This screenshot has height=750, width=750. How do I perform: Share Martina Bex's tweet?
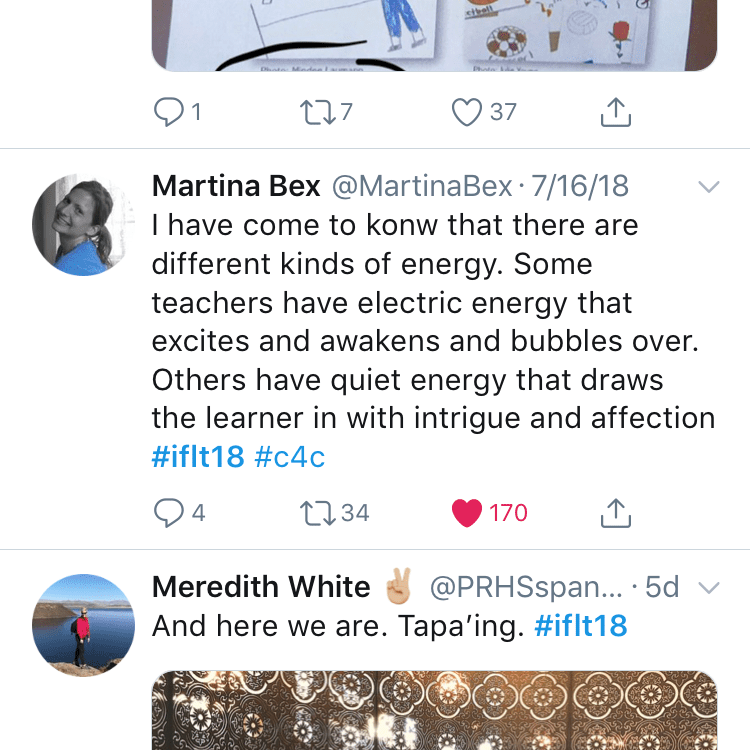point(616,512)
